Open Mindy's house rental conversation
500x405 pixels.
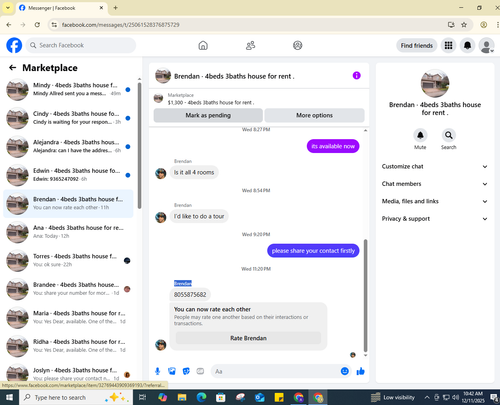coord(68,89)
